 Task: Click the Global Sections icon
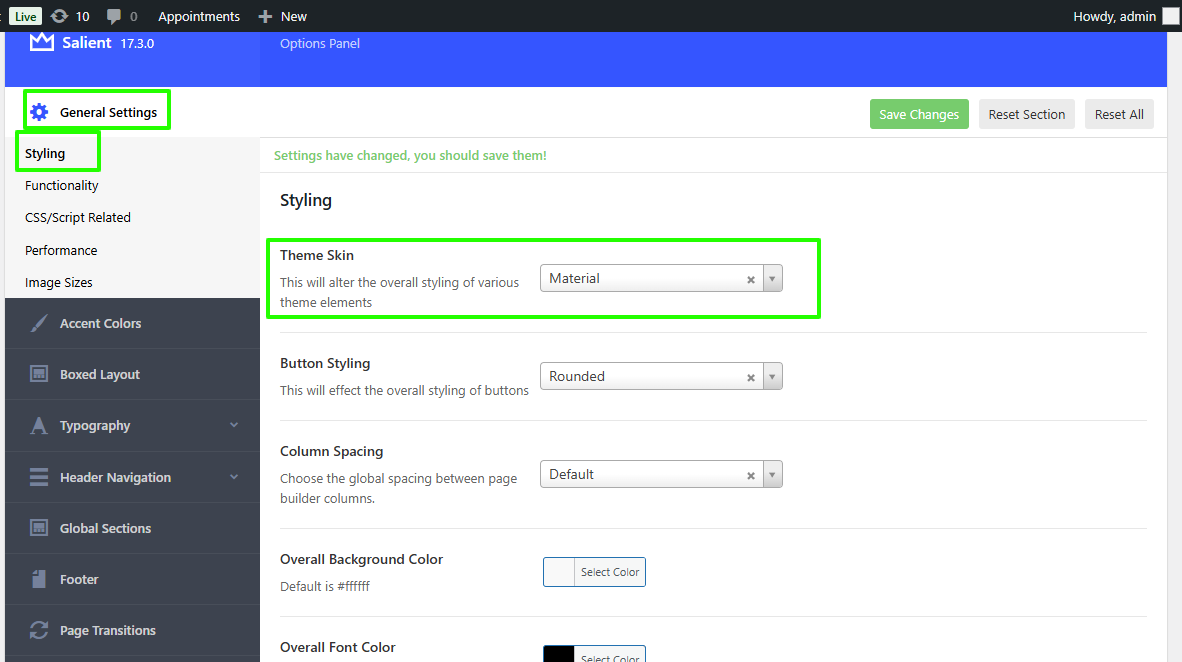coord(39,528)
